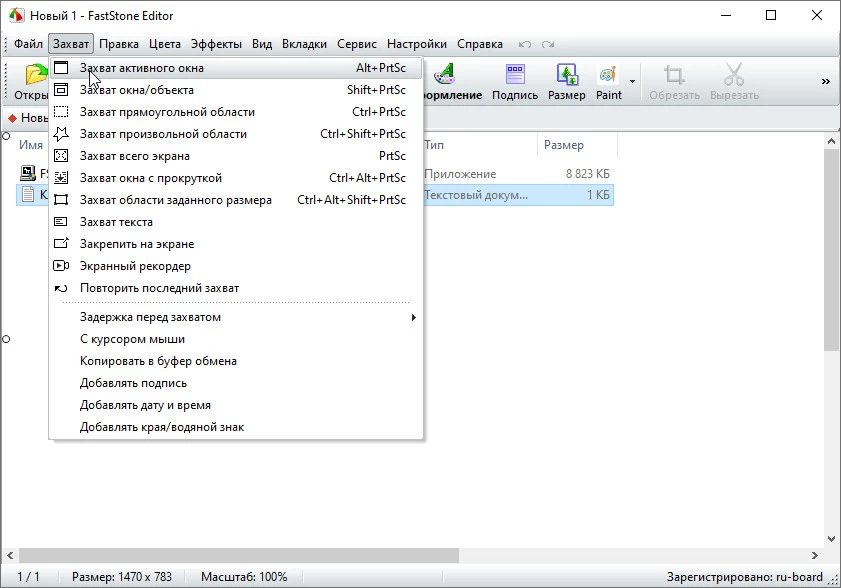
Task: Open the Эффекты menu
Action: coord(216,44)
